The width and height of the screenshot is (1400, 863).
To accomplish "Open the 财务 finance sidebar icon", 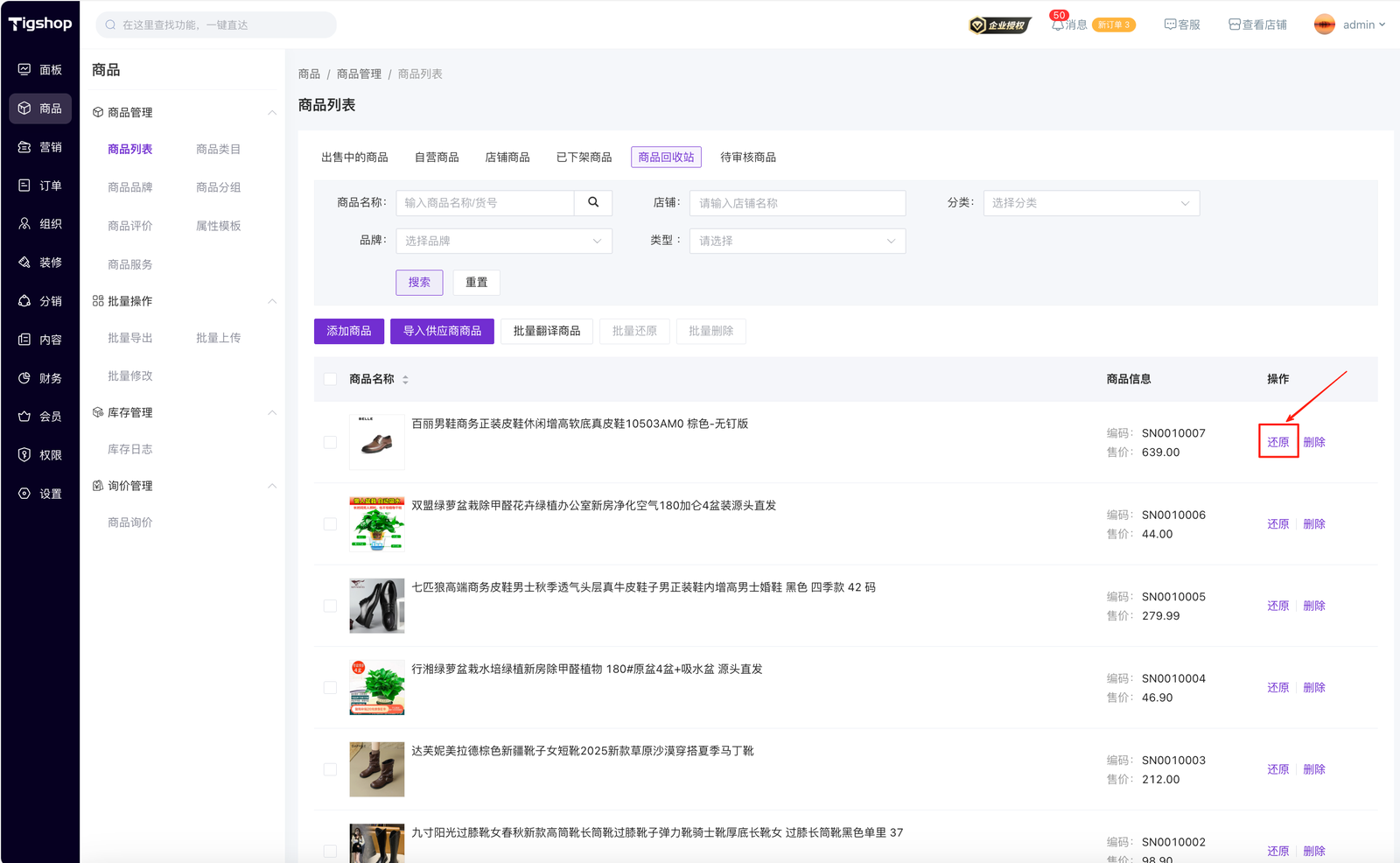I will coord(24,378).
